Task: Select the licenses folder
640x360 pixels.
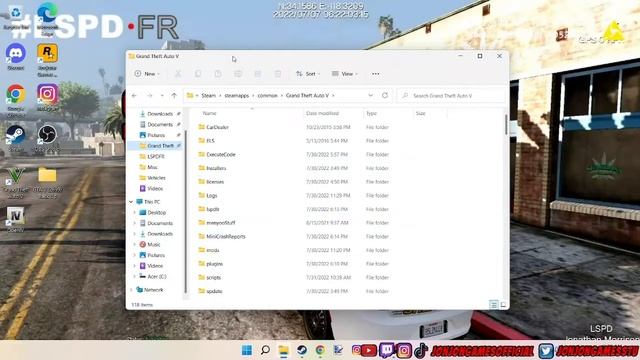Action: click(x=215, y=182)
